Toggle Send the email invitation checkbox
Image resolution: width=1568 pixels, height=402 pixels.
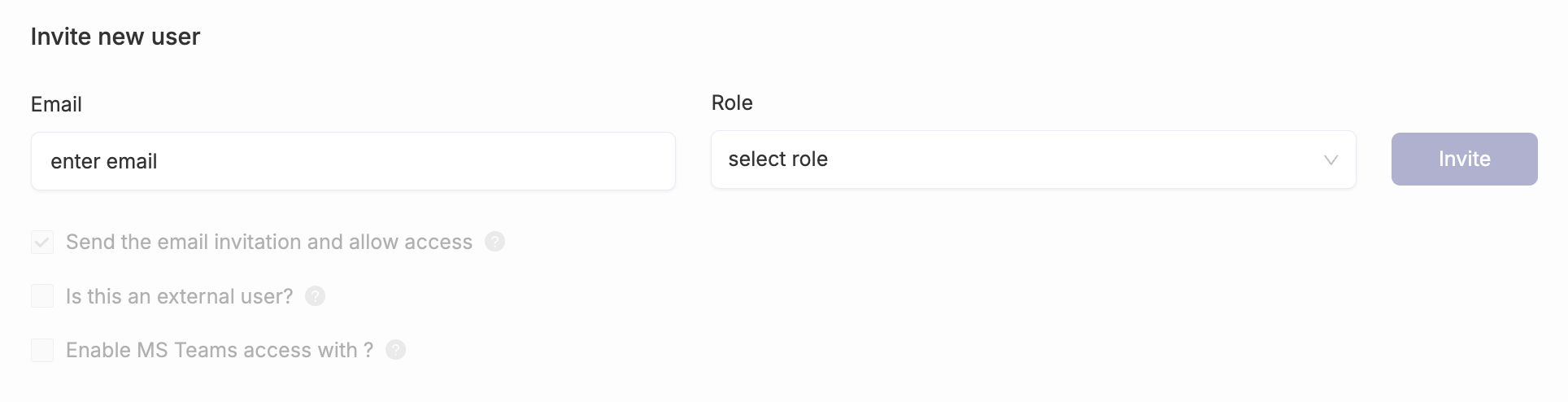[42, 242]
